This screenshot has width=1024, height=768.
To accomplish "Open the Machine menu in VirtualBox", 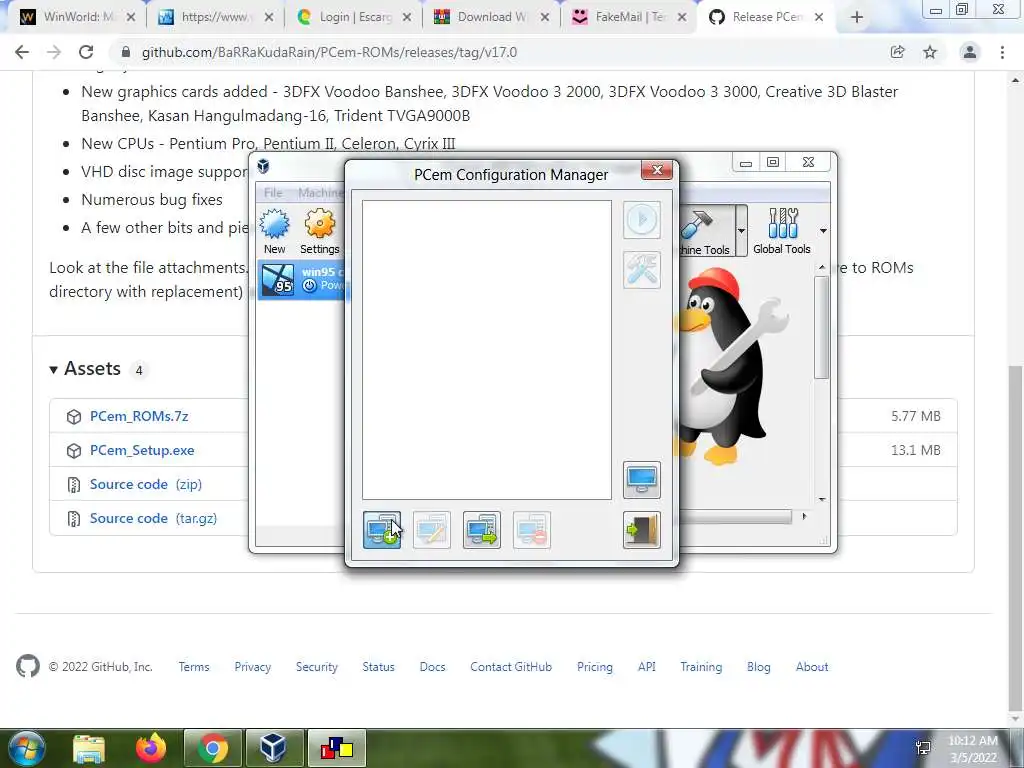I will click(320, 193).
